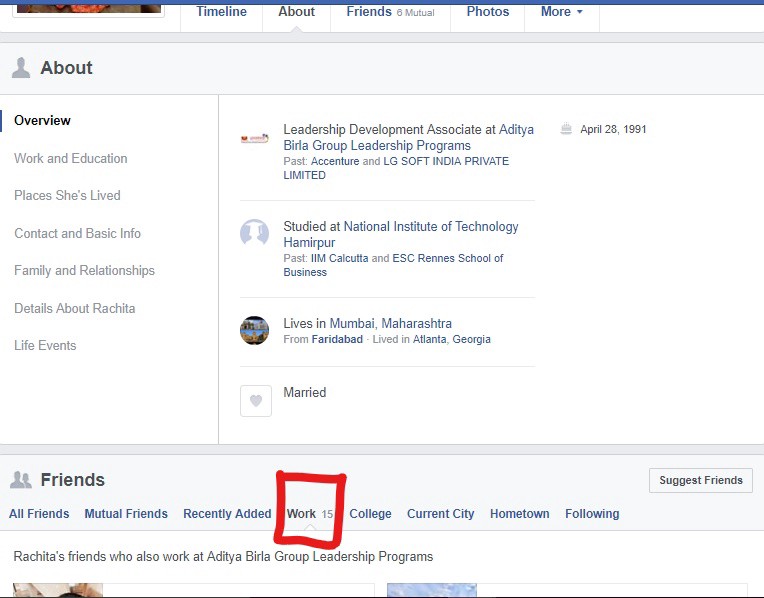
Task: Click Aditya Birla Group workplace logo icon
Action: pos(254,138)
